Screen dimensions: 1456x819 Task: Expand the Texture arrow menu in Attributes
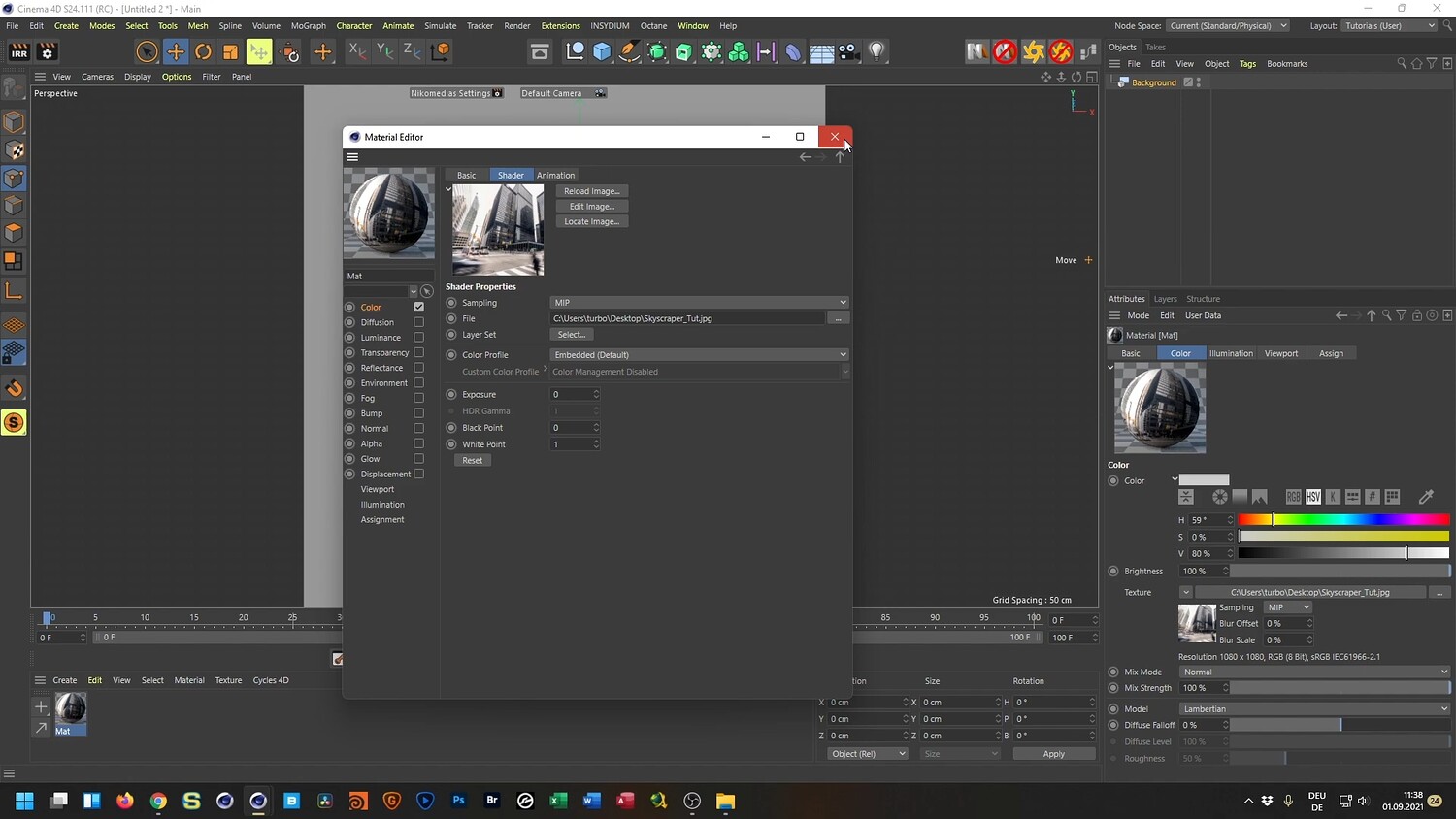[x=1185, y=592]
